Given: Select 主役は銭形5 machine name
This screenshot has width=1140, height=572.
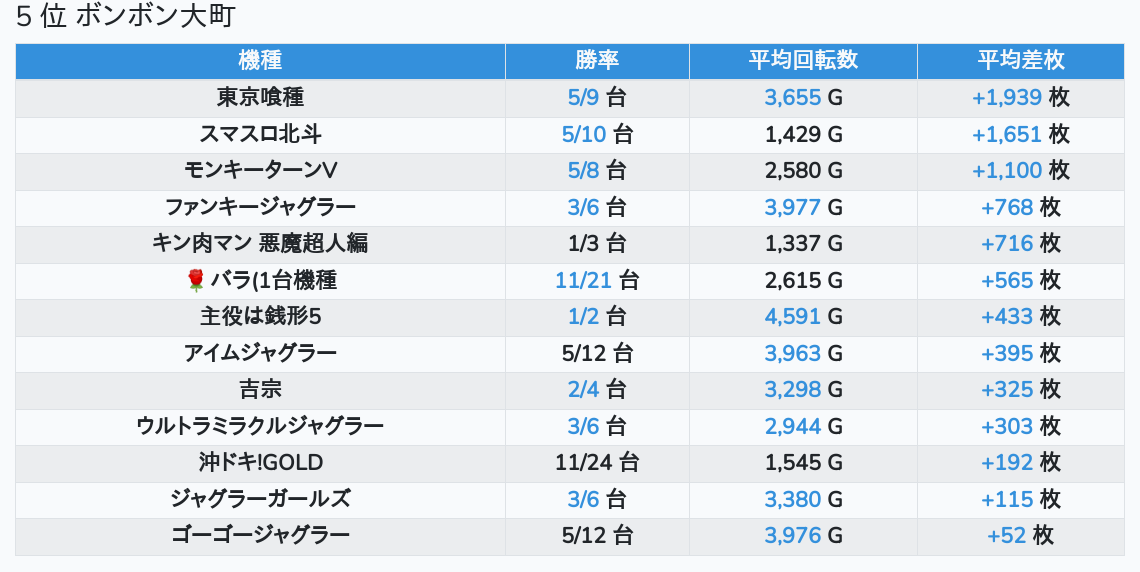Looking at the screenshot, I should coord(260,317).
